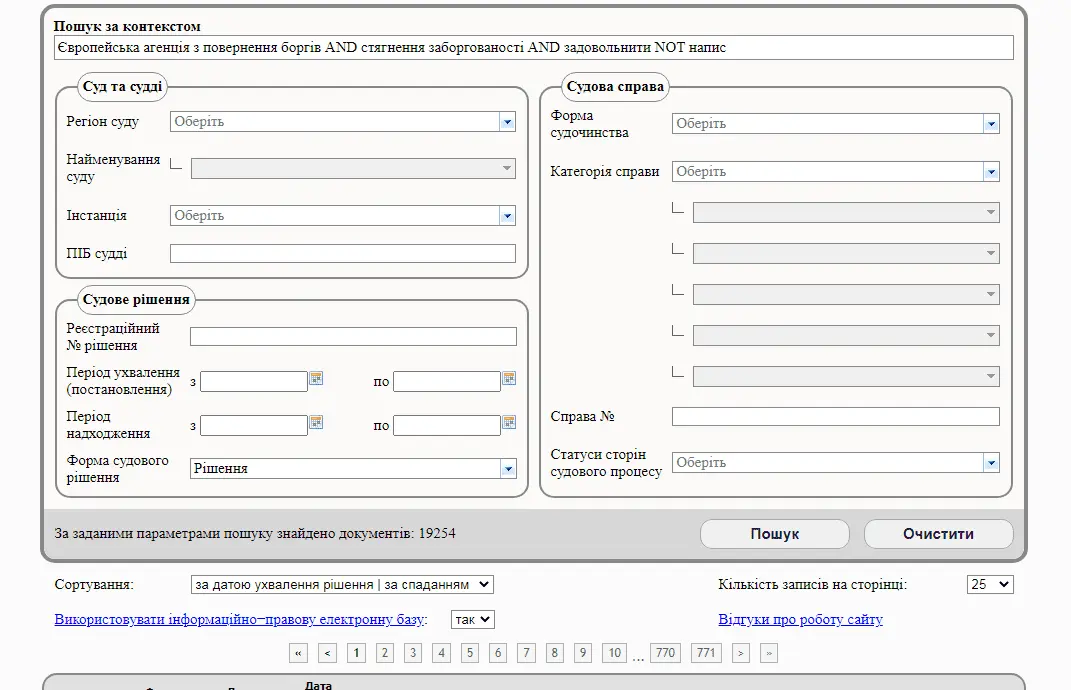Click the dropdown arrow beside Форма судочинства

[x=991, y=123]
